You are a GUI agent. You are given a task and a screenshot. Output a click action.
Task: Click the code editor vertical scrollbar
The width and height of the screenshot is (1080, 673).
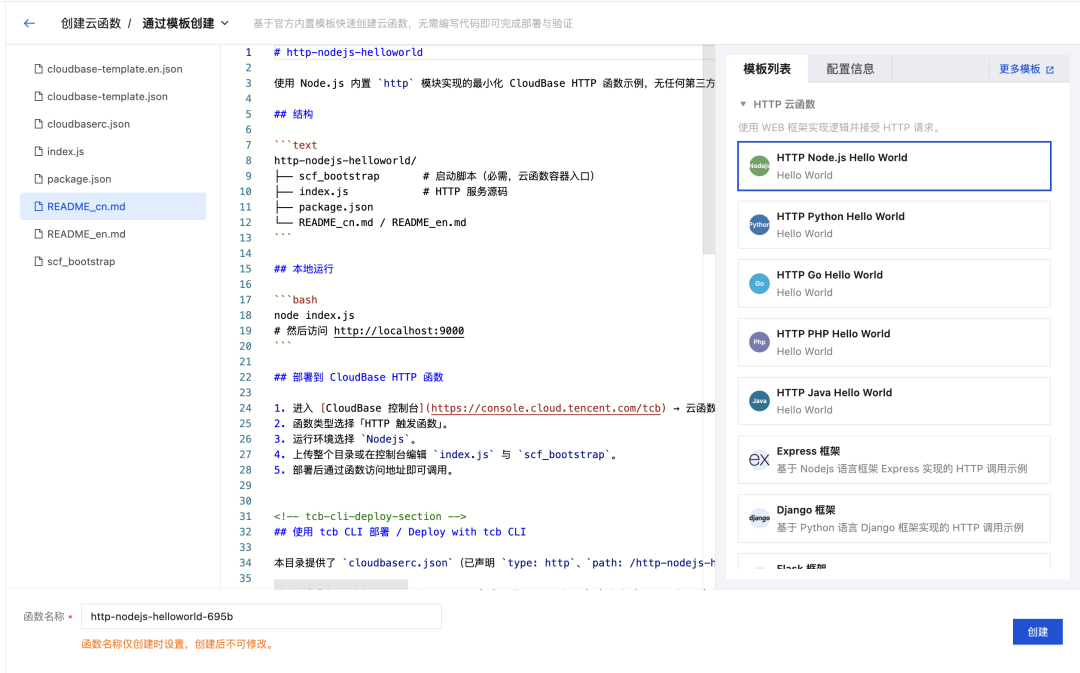[x=708, y=150]
